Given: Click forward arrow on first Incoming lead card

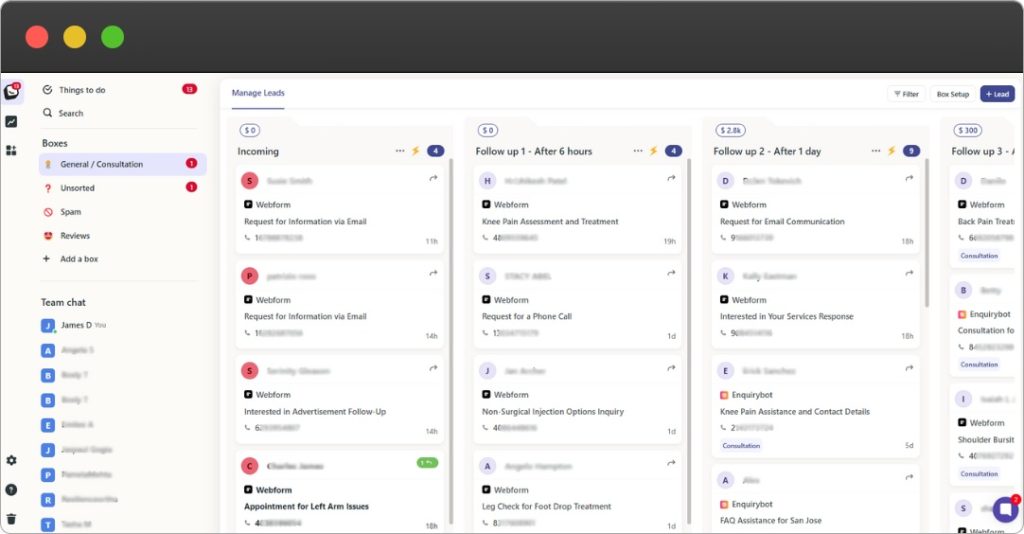Looking at the screenshot, I should pos(433,178).
